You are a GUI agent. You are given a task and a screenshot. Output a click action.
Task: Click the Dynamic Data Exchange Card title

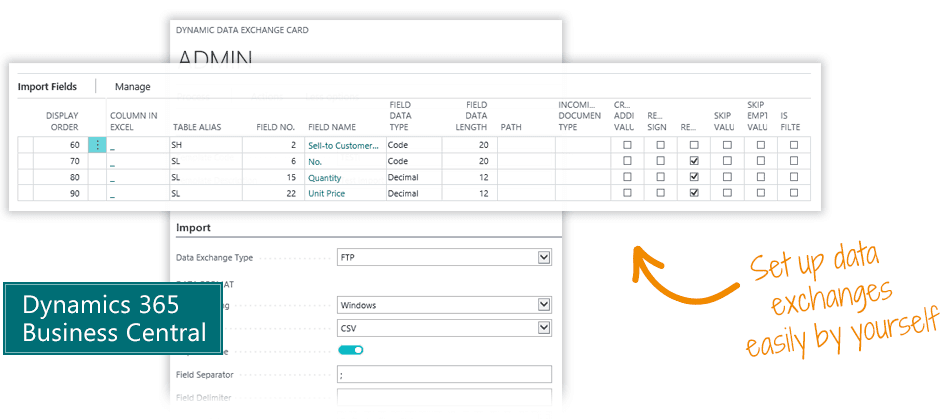click(242, 30)
